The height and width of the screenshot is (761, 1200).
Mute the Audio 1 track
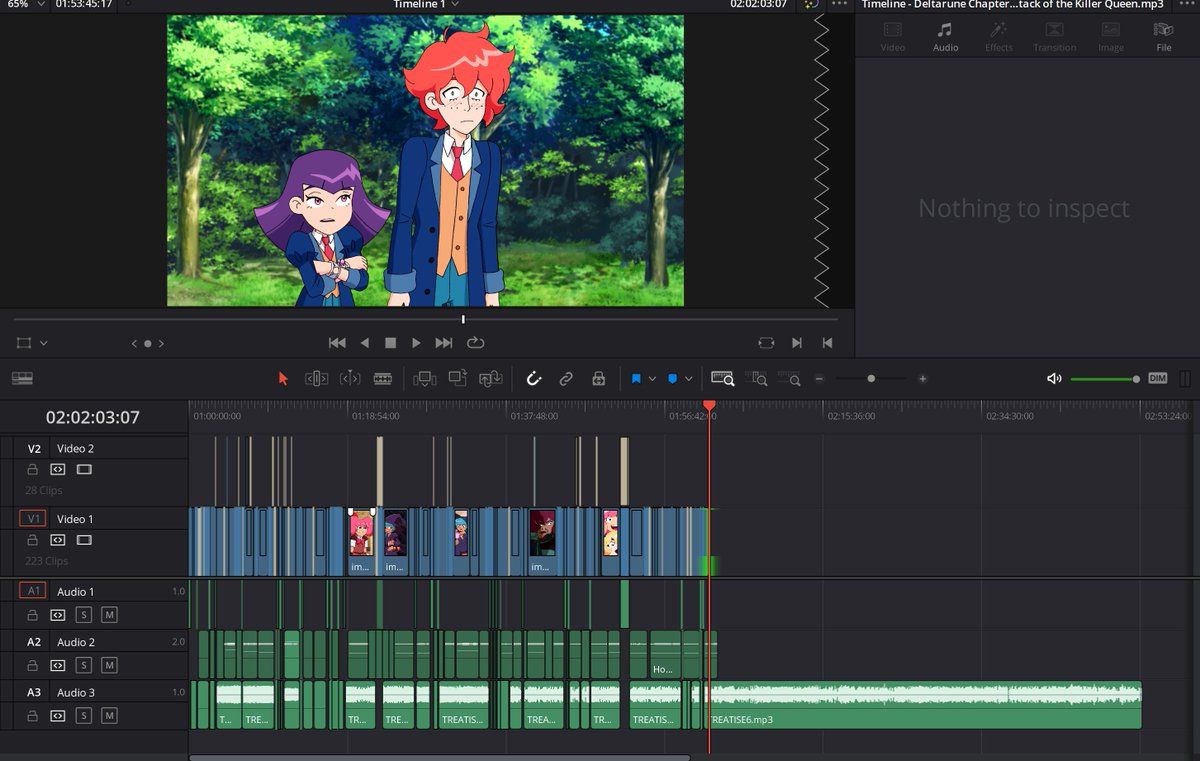click(x=109, y=614)
